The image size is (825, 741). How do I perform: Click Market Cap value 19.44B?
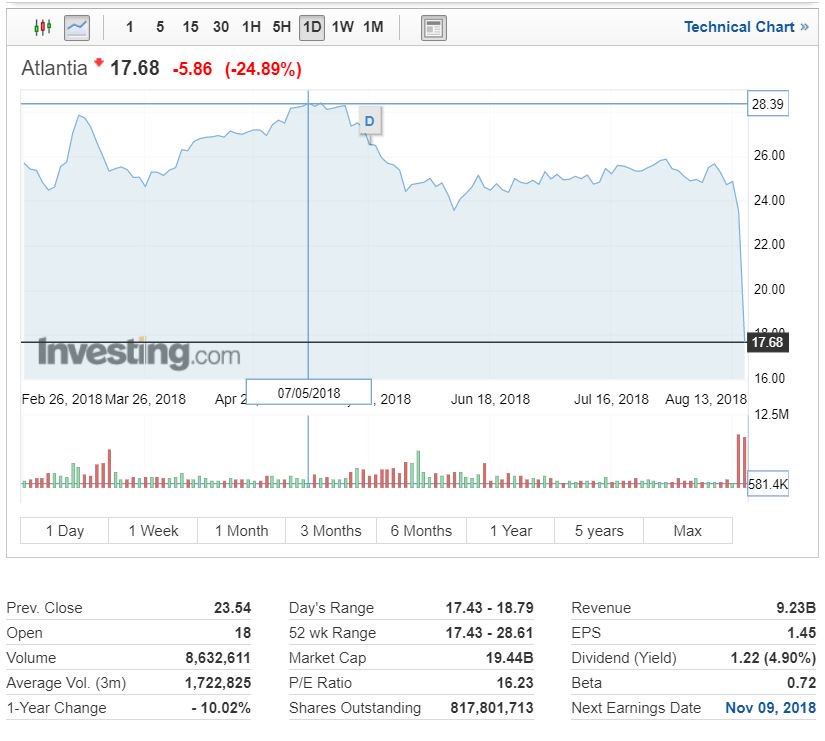click(510, 658)
